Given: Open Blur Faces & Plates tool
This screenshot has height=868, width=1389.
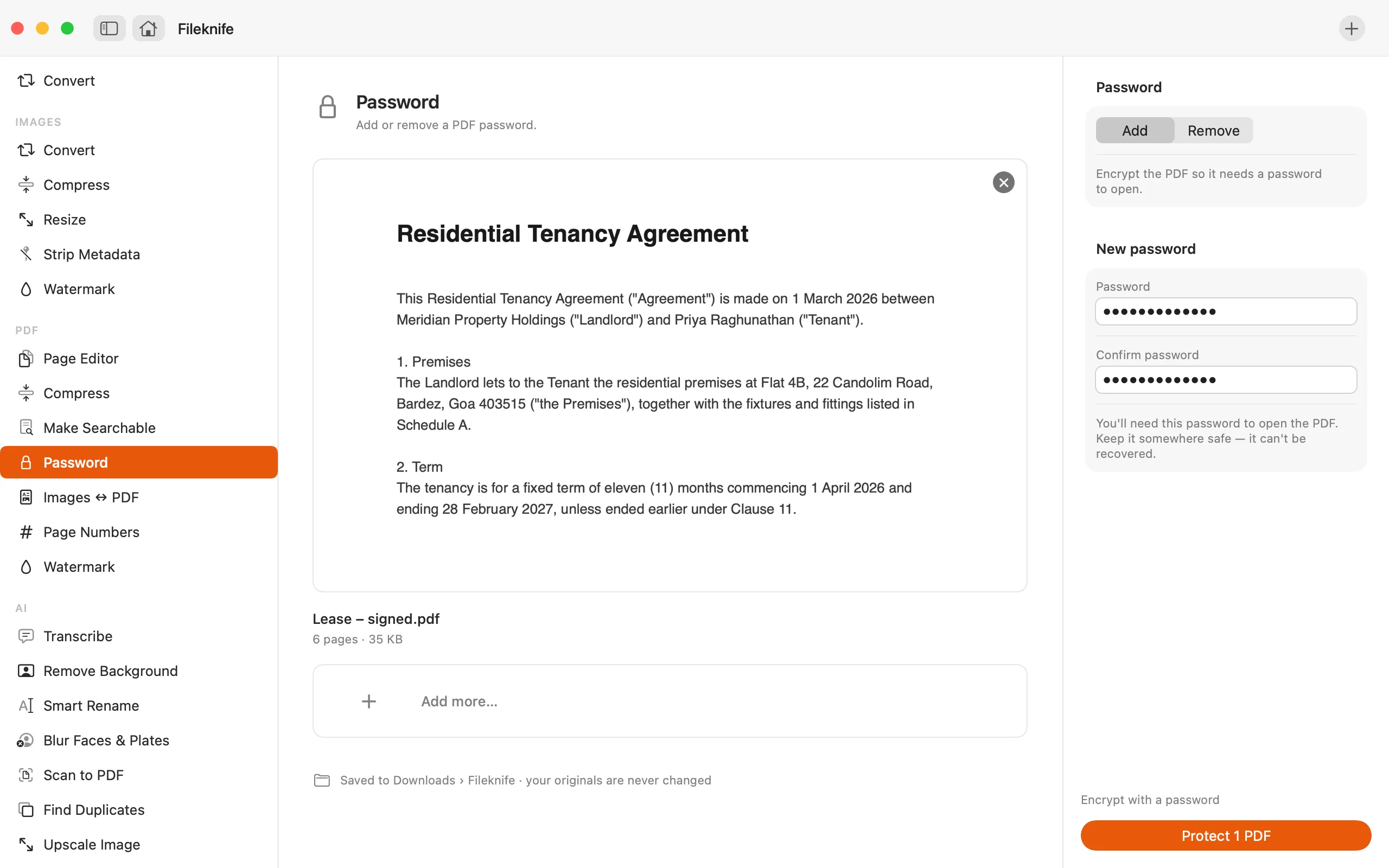Looking at the screenshot, I should click(139, 740).
